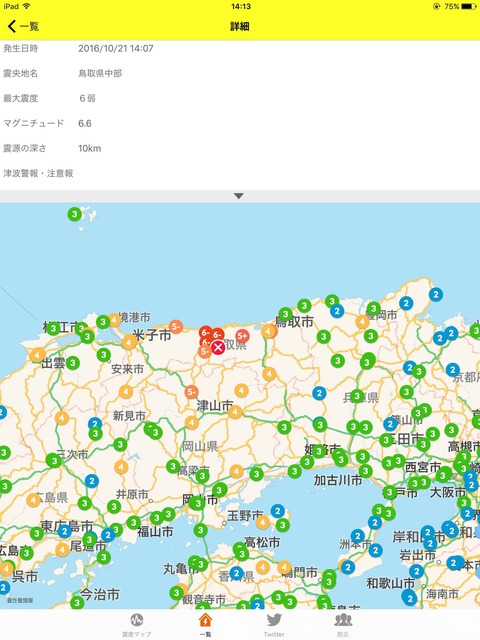Tap the 一覧 house icon tab
Image resolution: width=480 pixels, height=640 pixels.
pyautogui.click(x=205, y=625)
